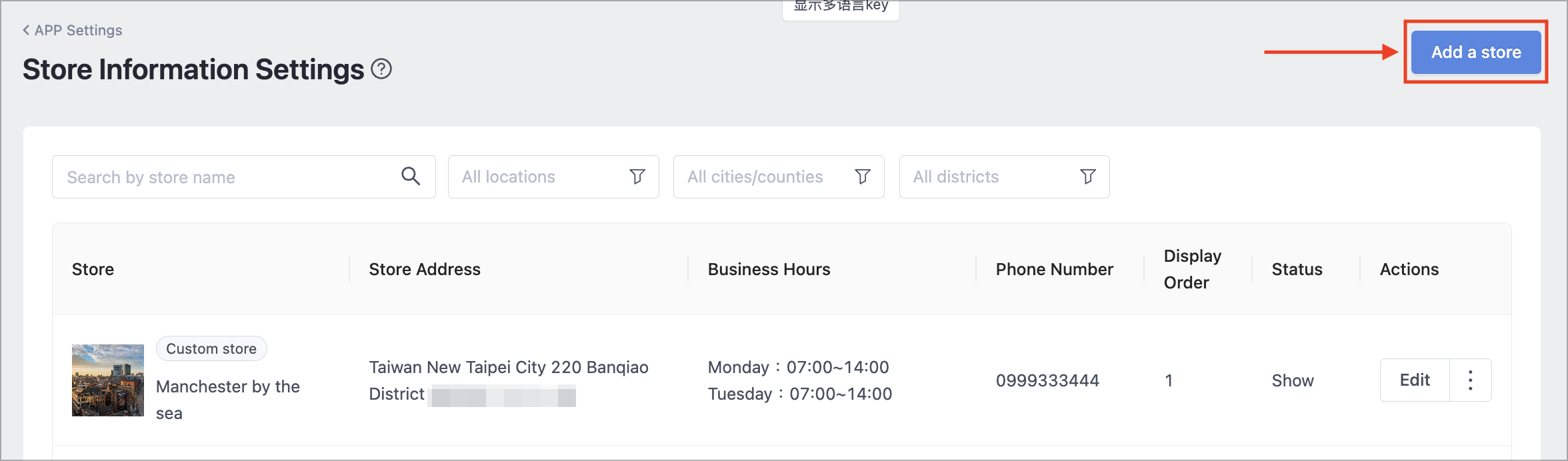Click the Actions column header
Screen dimensions: 1568x461
coord(1409,269)
